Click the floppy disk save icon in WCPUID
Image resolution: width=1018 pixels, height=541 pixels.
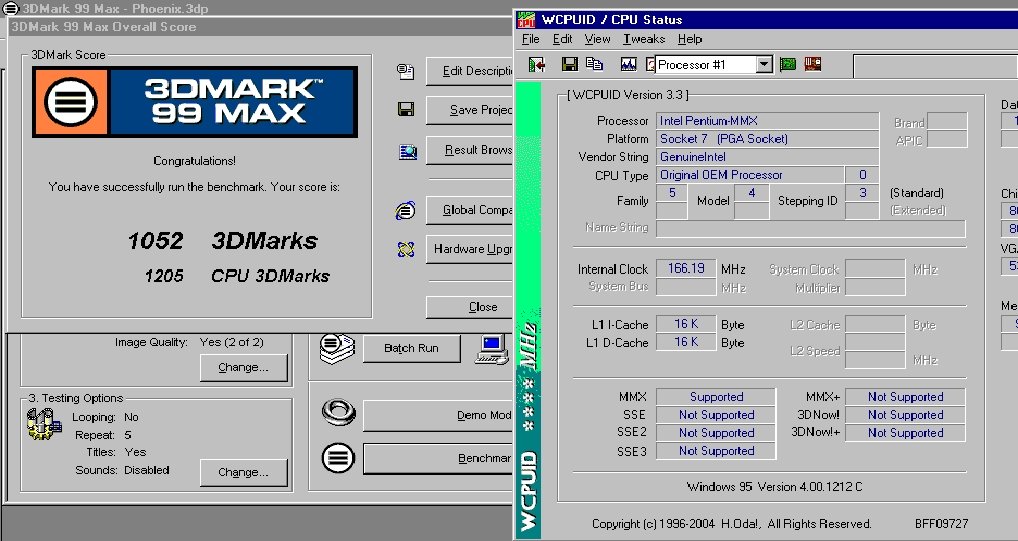569,64
